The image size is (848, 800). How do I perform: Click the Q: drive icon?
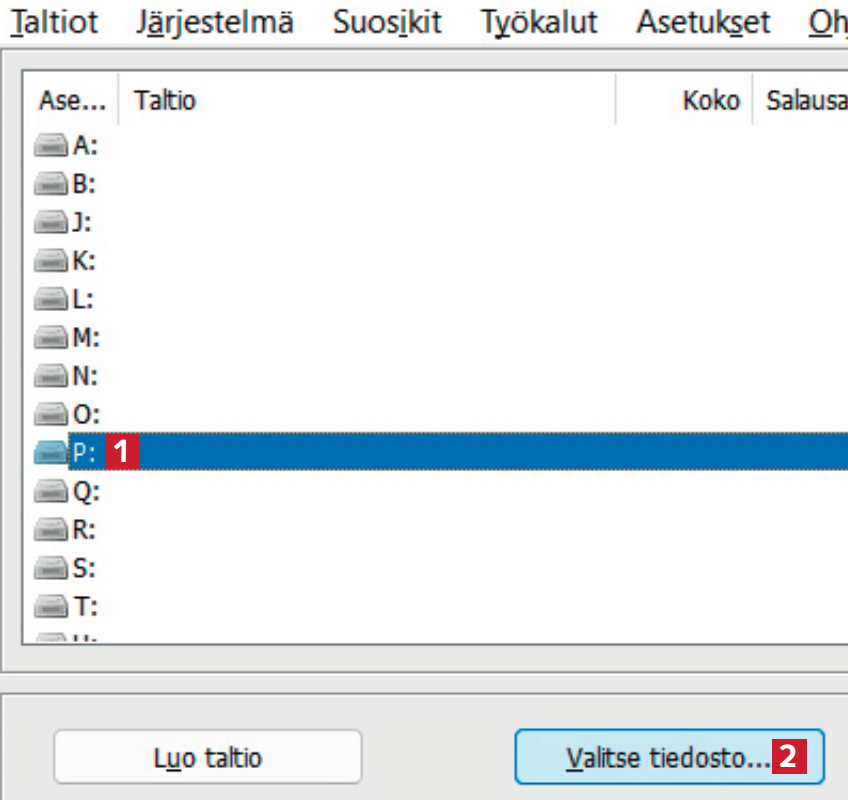click(51, 491)
